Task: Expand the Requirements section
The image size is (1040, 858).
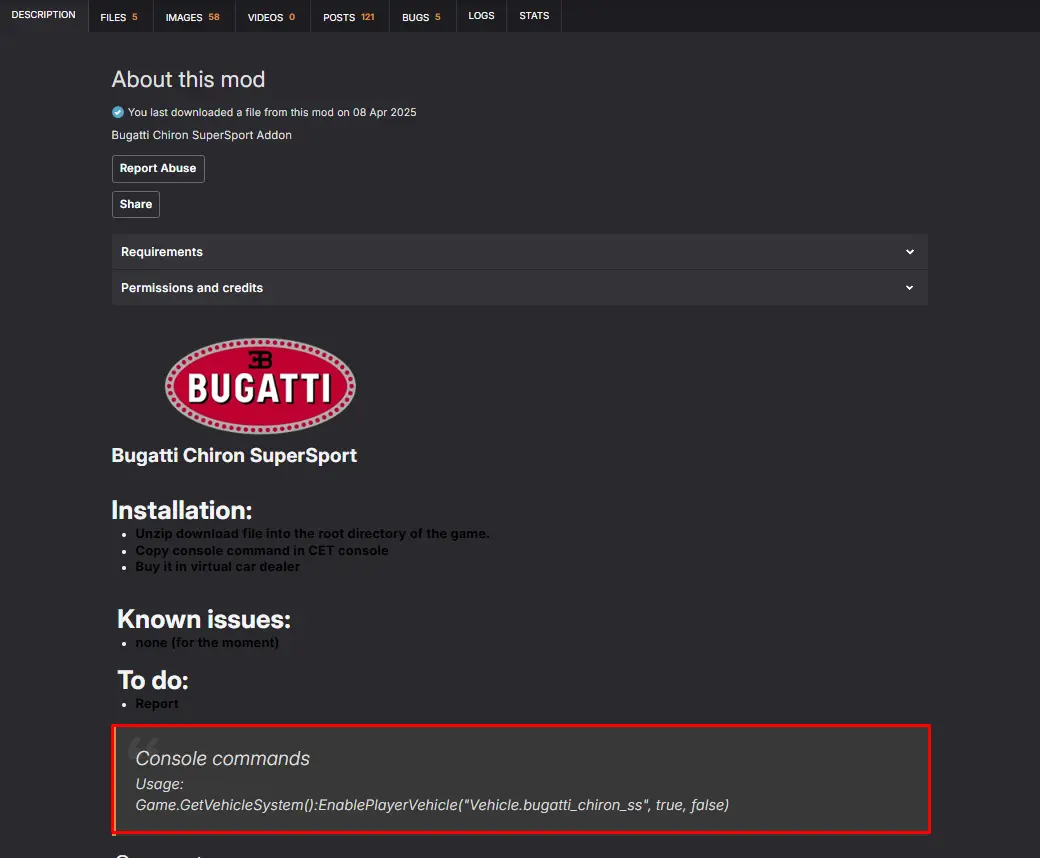Action: click(519, 252)
